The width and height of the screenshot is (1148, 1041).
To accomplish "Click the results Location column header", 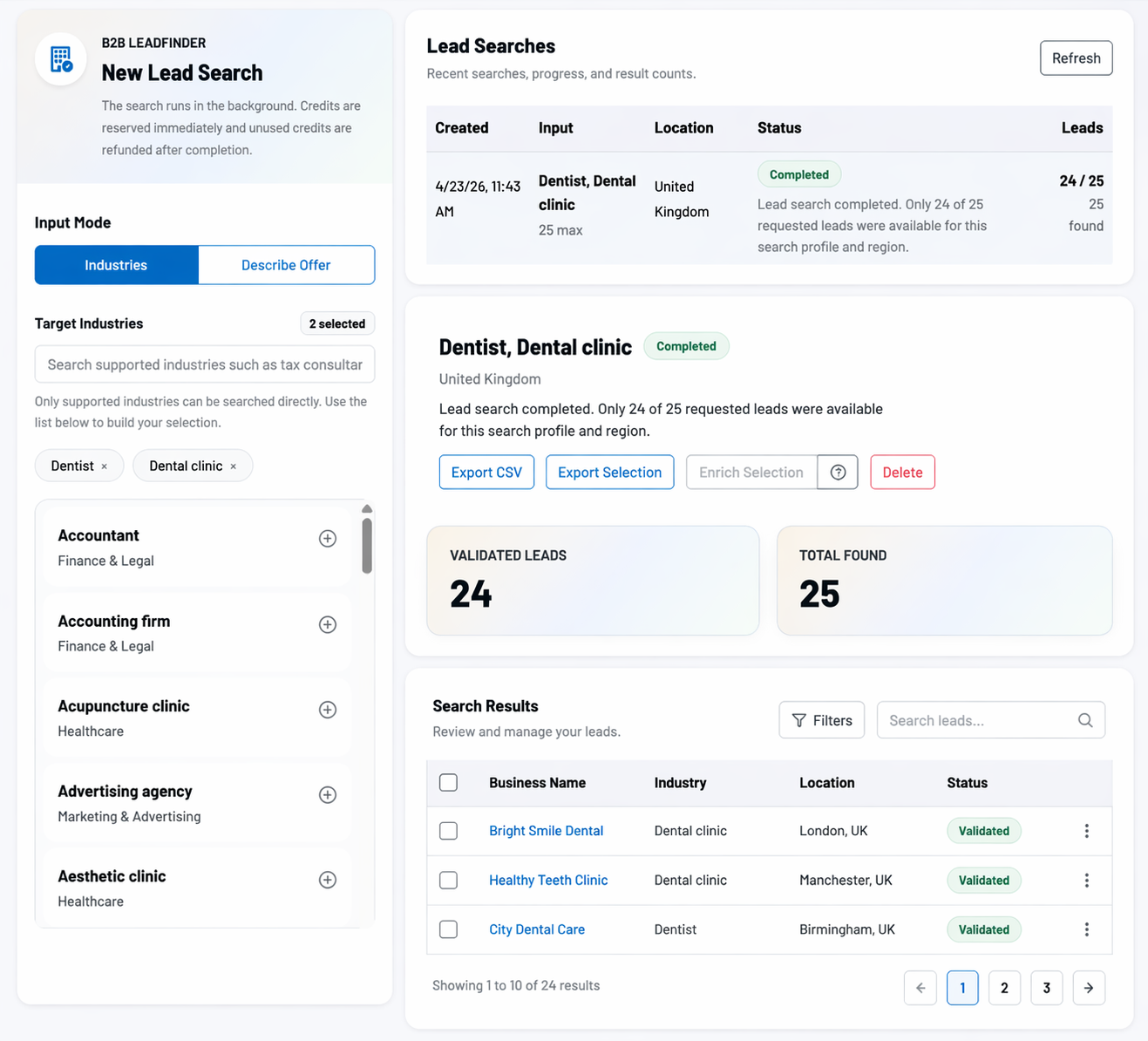I will coord(827,783).
